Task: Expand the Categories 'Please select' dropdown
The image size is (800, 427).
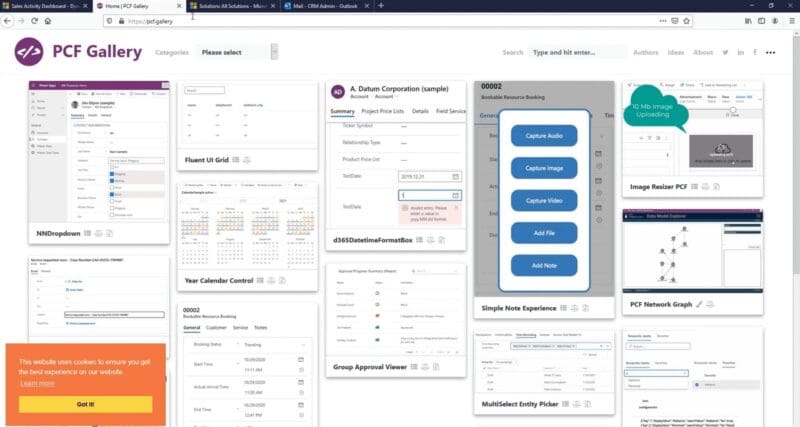Action: 238,52
